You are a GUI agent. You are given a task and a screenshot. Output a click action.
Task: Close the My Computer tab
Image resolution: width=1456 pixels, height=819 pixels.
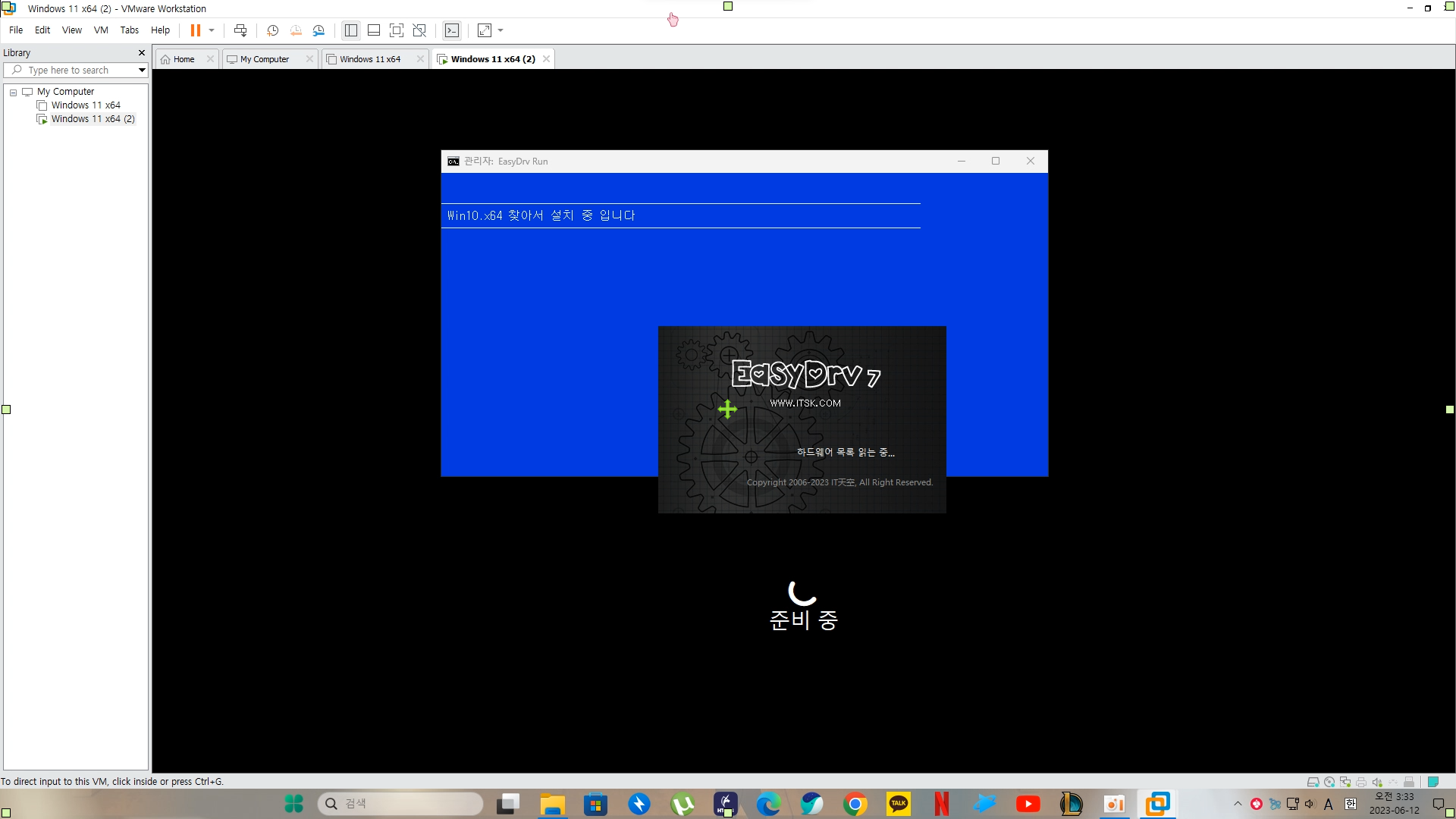(x=309, y=59)
